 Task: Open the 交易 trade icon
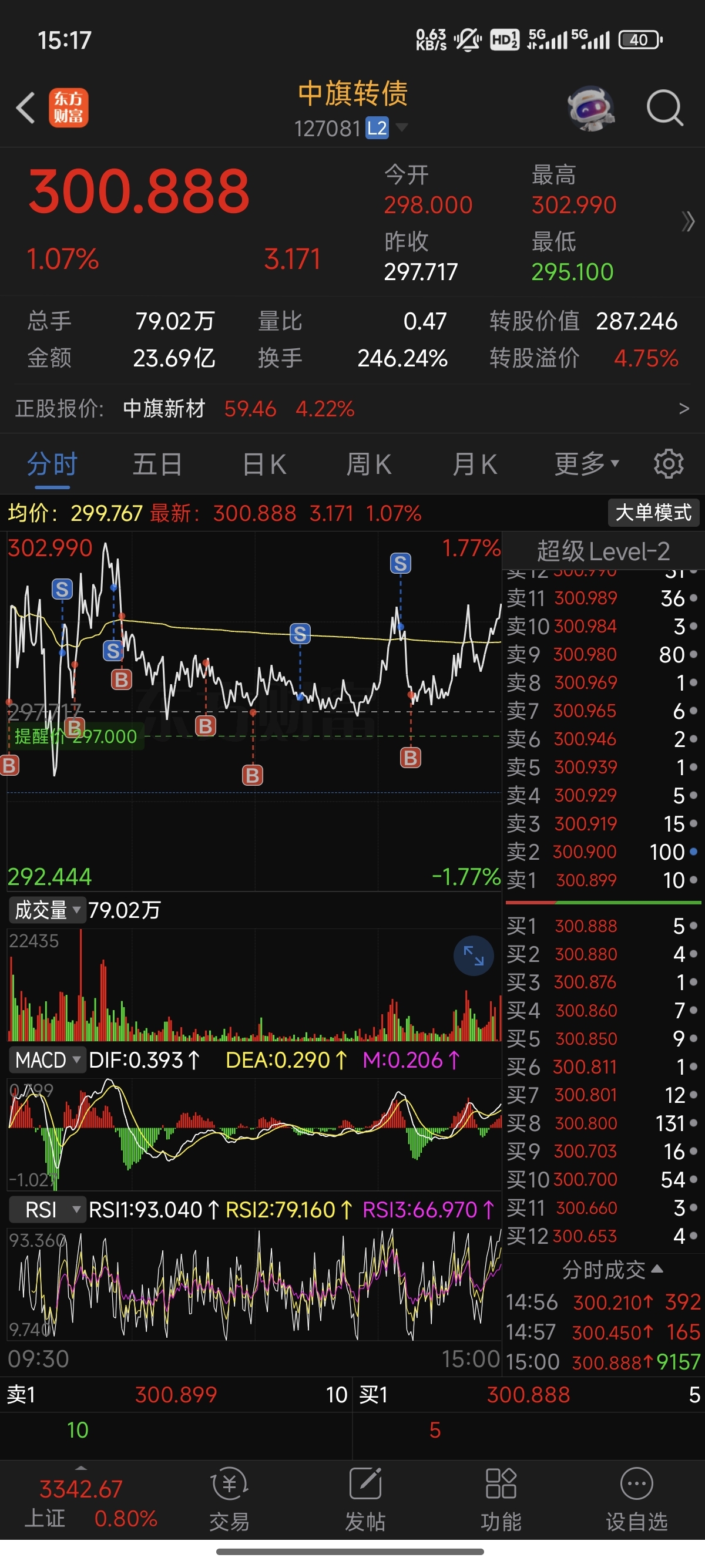[x=230, y=1500]
